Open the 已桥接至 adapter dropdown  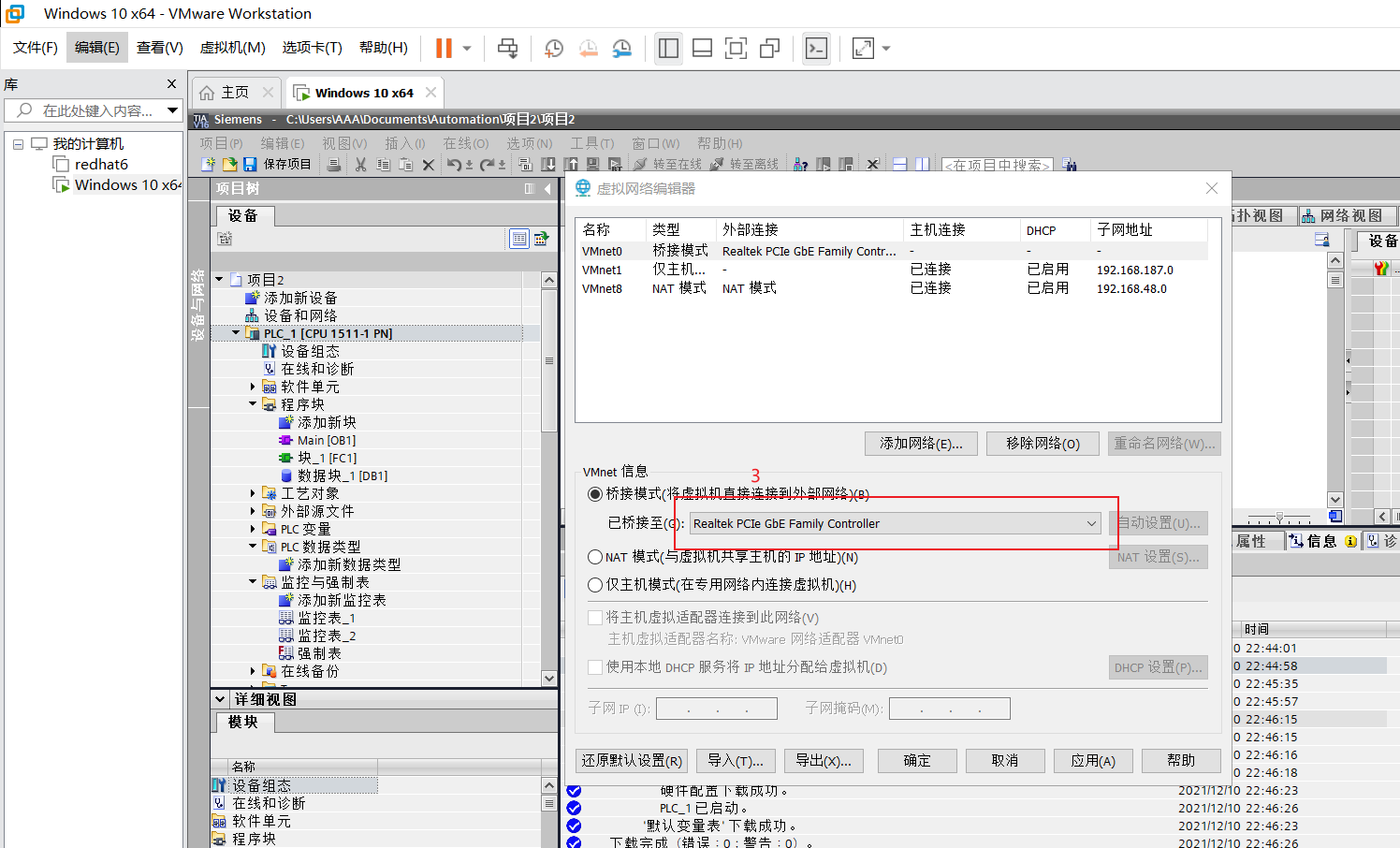(896, 523)
